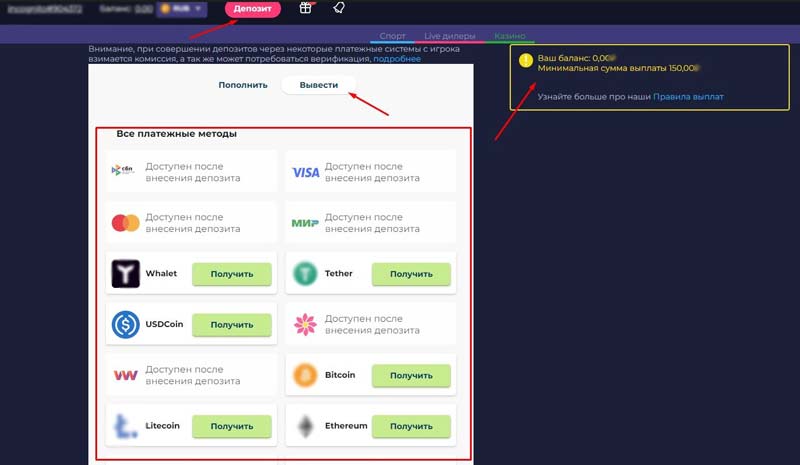
Task: Click the Bitcoin orange icon
Action: point(305,375)
